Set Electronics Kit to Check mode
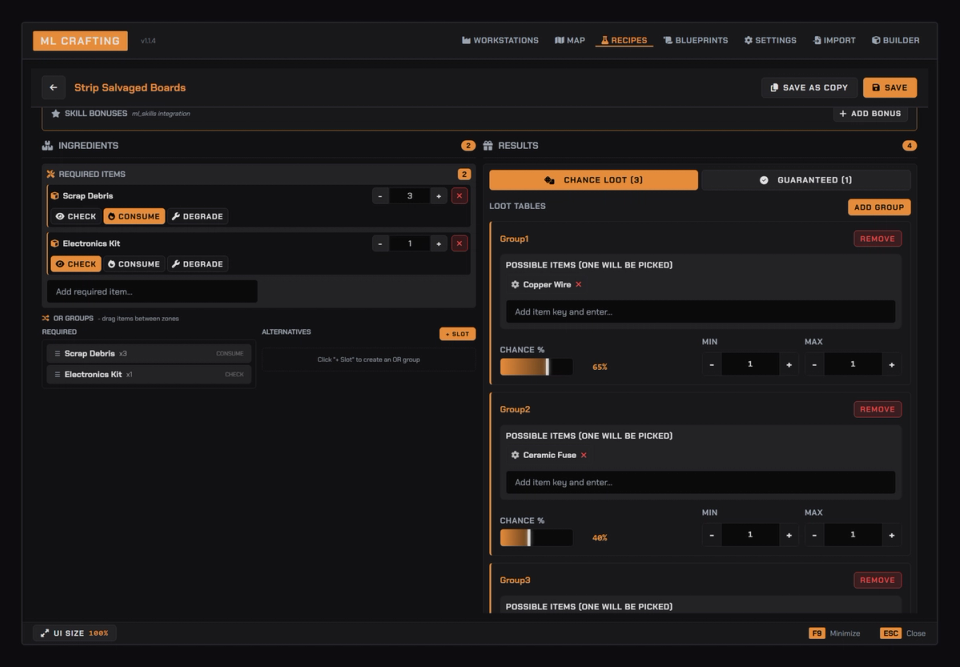 76,264
